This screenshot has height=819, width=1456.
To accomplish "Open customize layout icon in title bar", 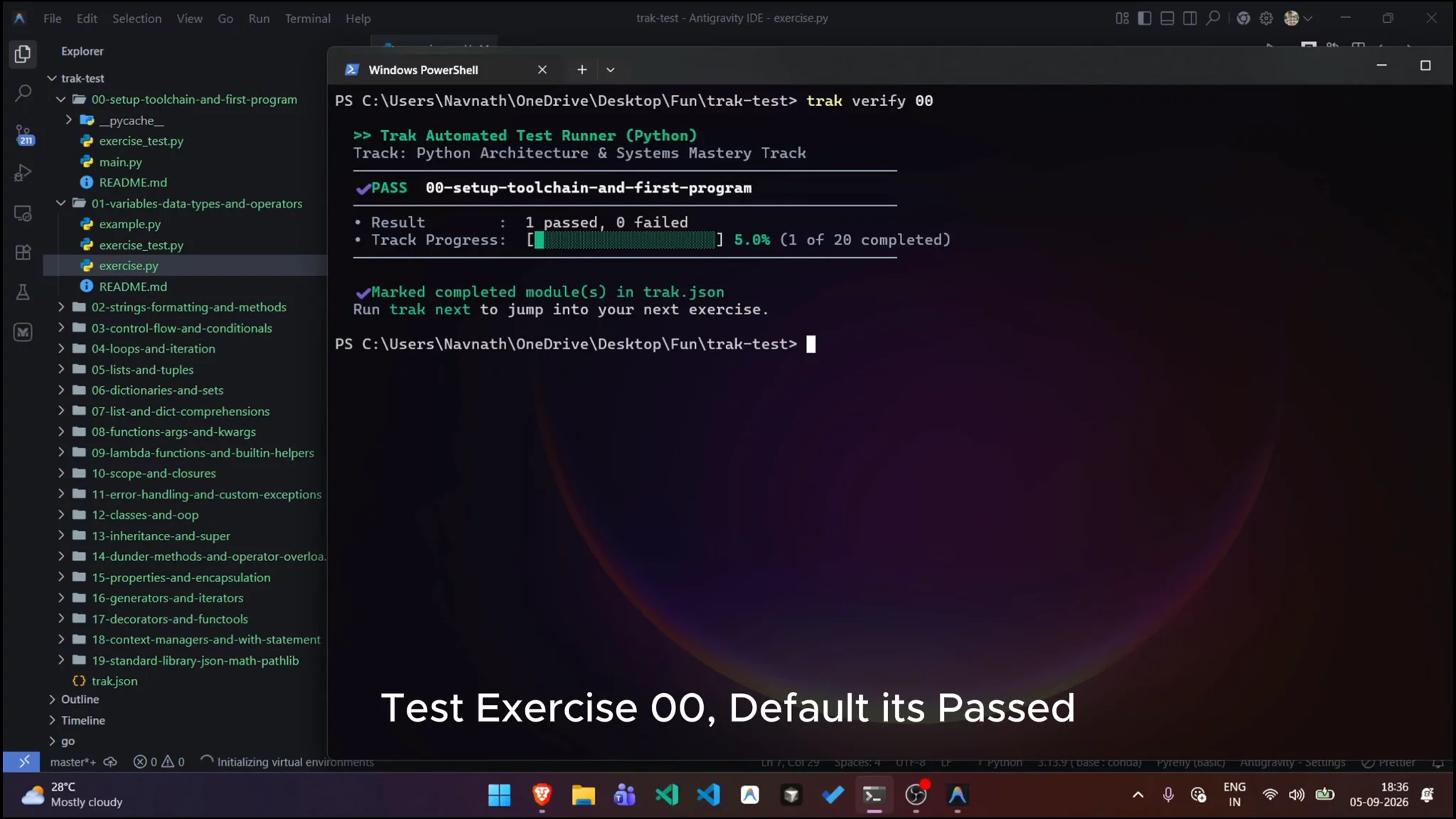I will coord(1122,18).
